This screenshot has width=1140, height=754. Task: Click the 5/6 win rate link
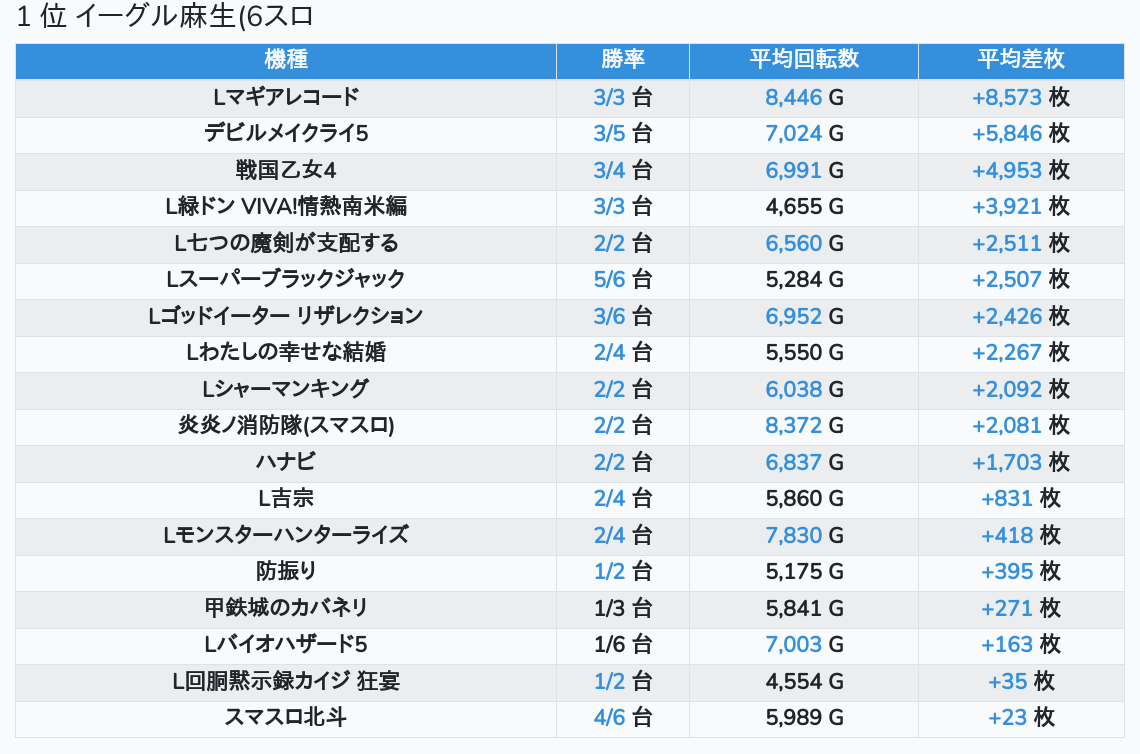[x=608, y=279]
